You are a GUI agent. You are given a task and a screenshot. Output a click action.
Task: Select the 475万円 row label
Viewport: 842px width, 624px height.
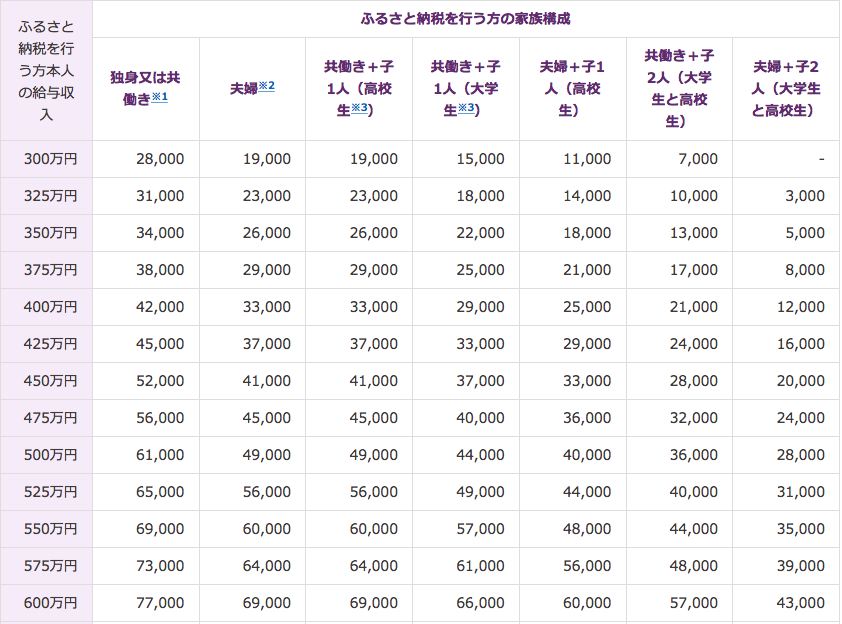(50, 418)
